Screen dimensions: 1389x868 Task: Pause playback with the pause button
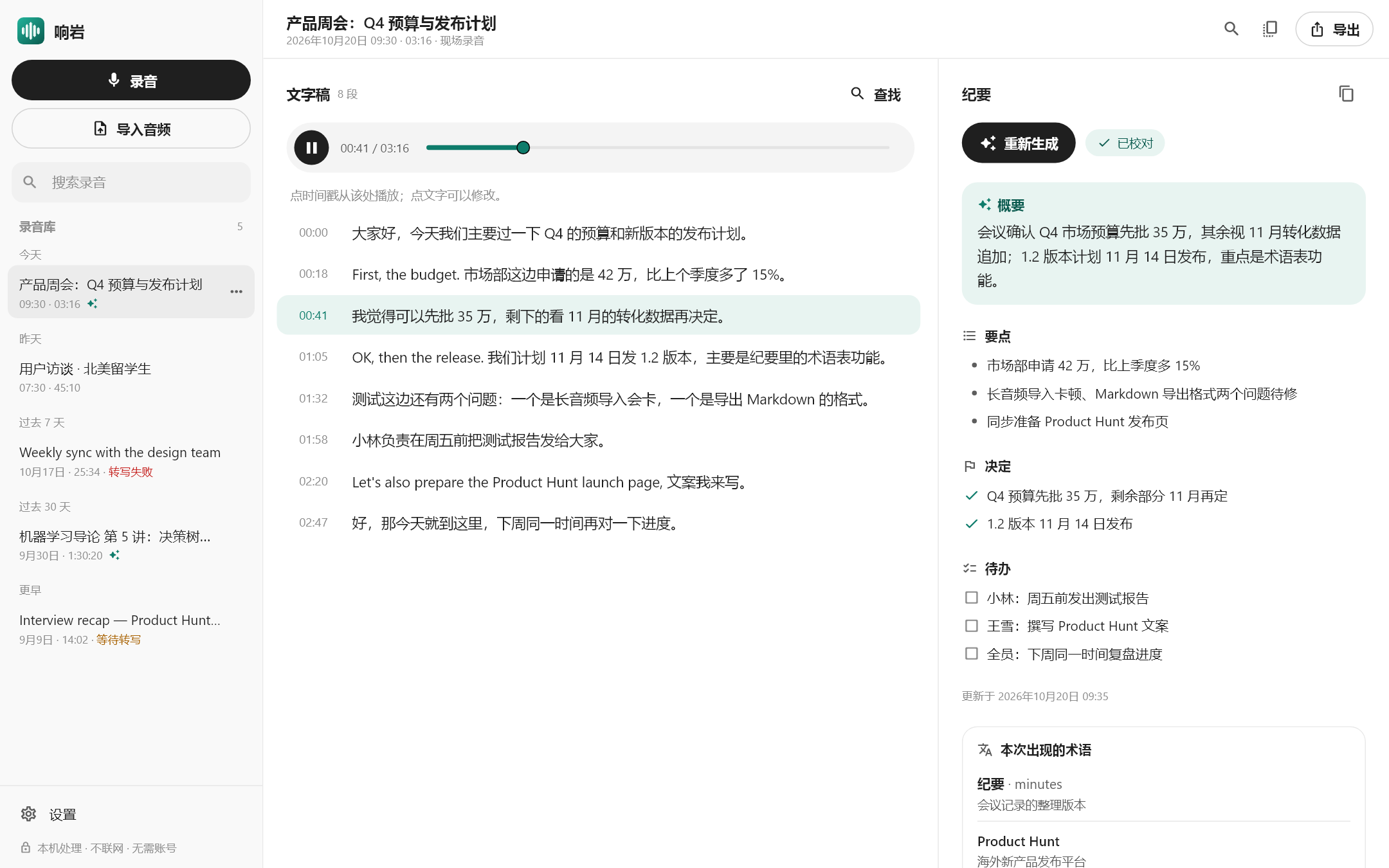312,148
